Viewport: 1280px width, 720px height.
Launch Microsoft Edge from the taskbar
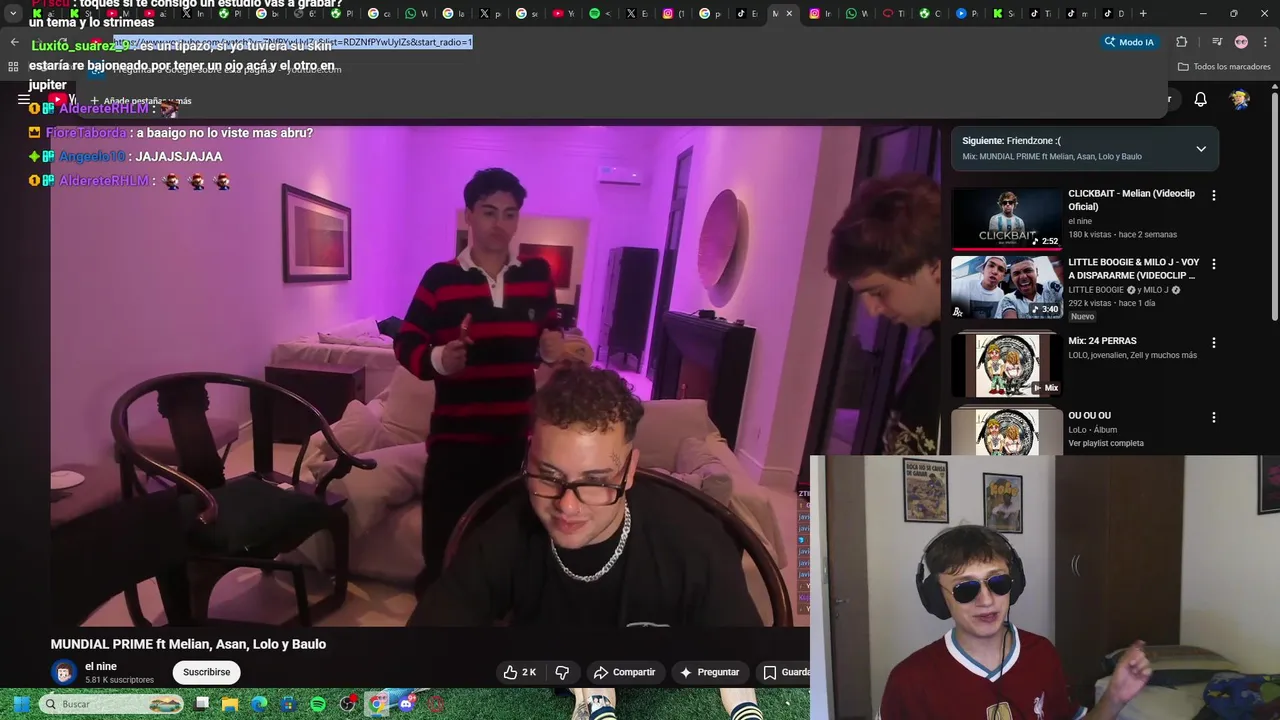click(259, 704)
